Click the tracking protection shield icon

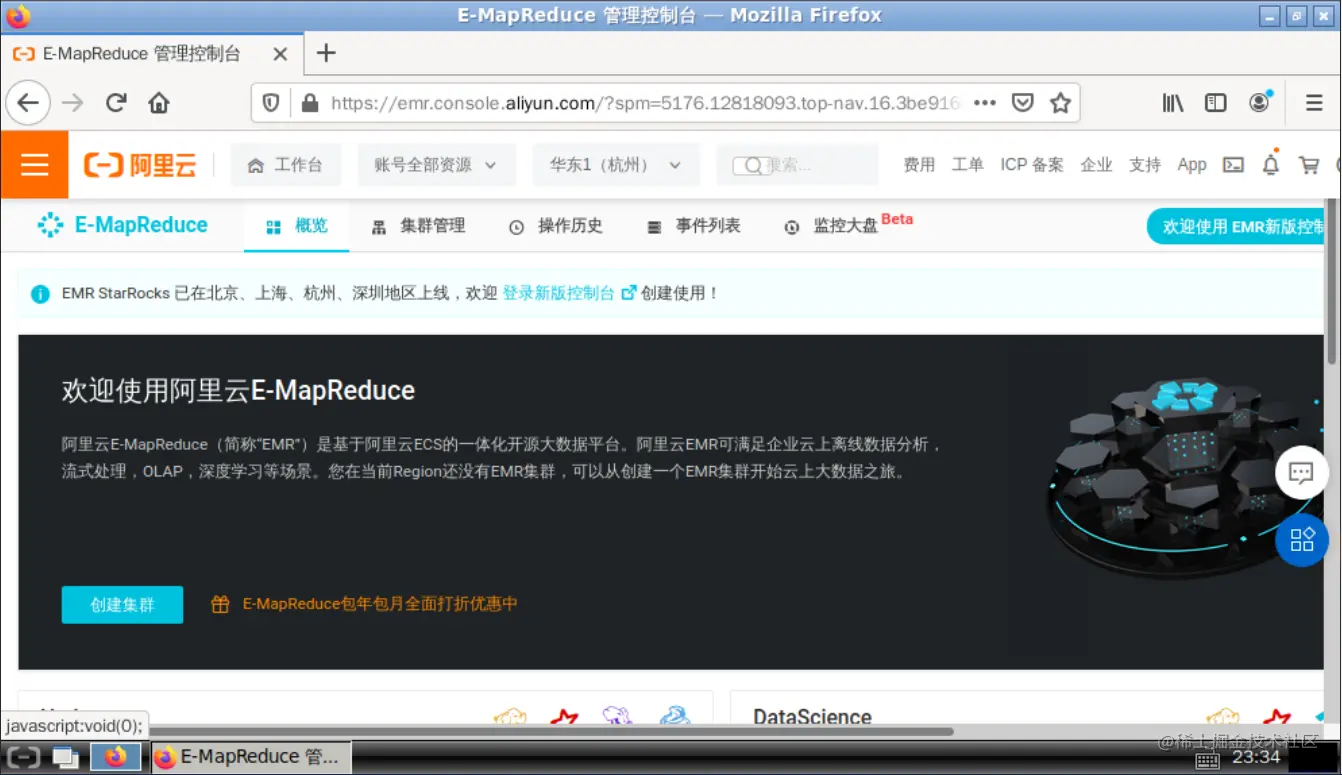coord(271,102)
